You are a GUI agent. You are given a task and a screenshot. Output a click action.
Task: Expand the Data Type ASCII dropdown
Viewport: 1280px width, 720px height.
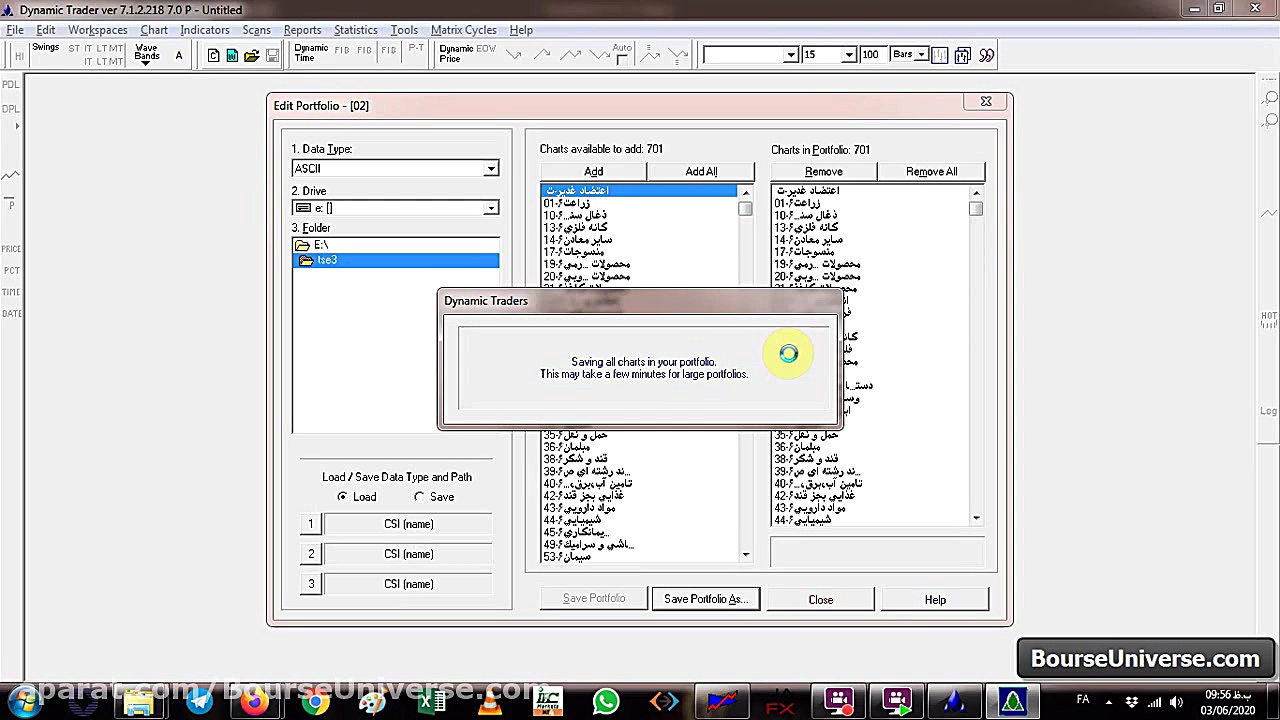click(490, 169)
